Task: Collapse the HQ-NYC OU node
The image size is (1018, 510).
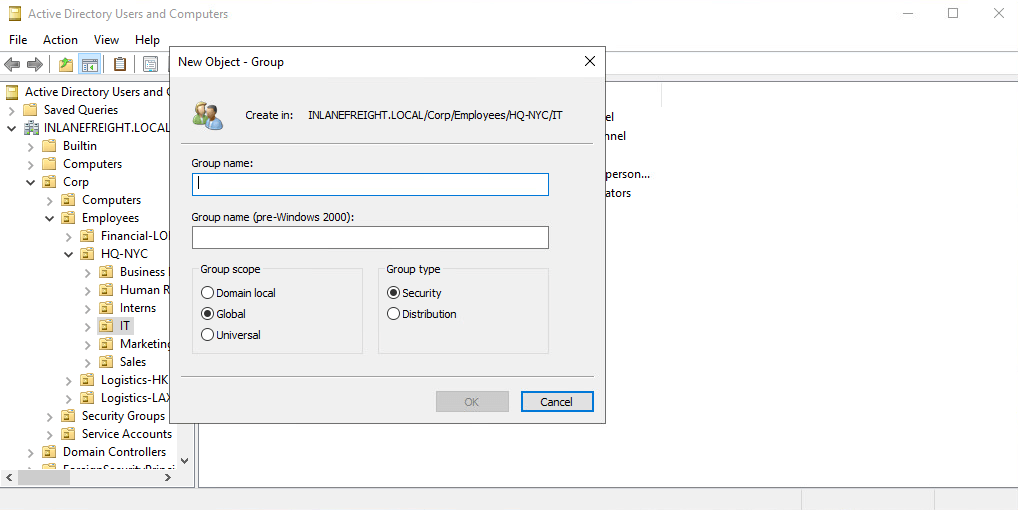Action: (x=68, y=254)
